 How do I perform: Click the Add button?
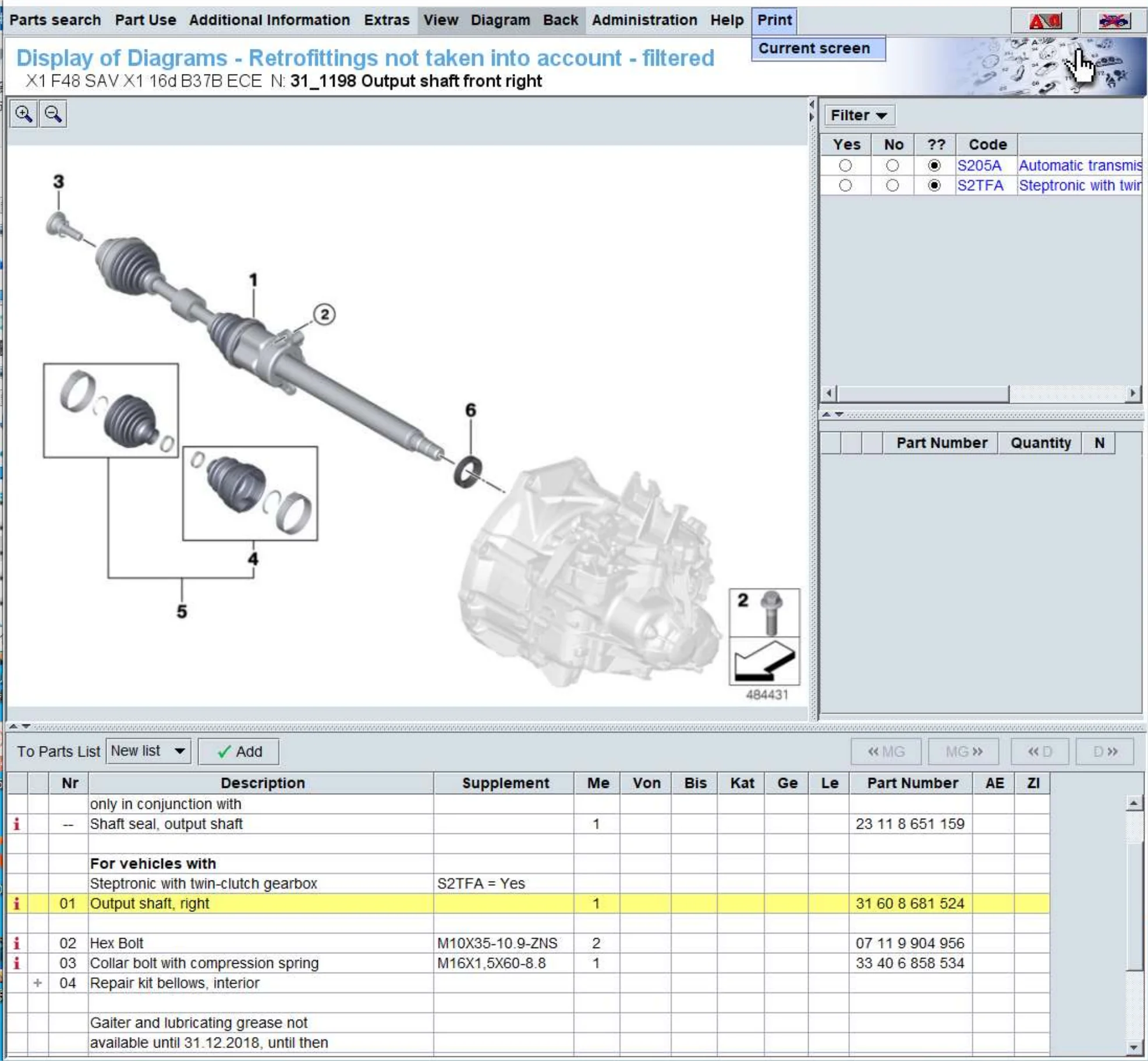pos(239,751)
